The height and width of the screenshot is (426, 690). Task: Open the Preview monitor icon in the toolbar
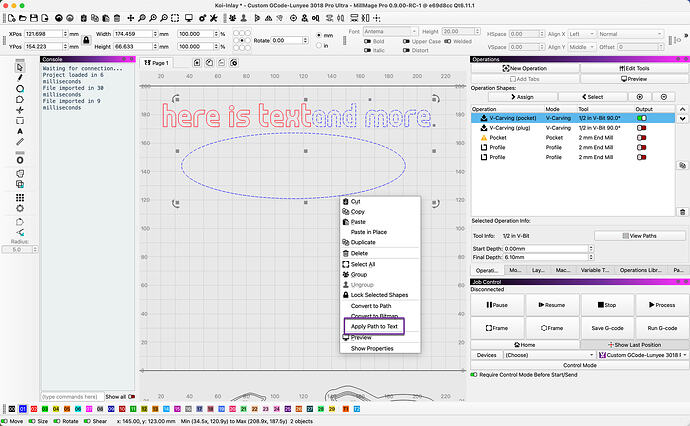point(189,18)
